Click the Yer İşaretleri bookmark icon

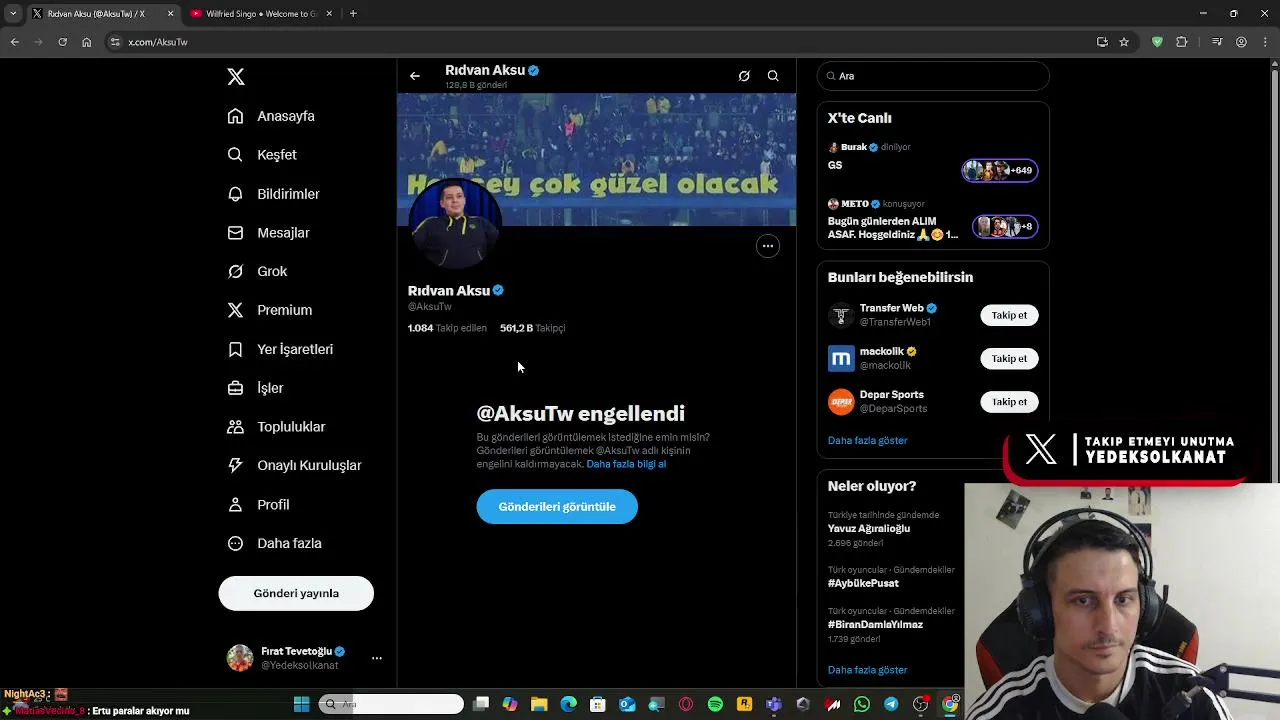coord(236,349)
